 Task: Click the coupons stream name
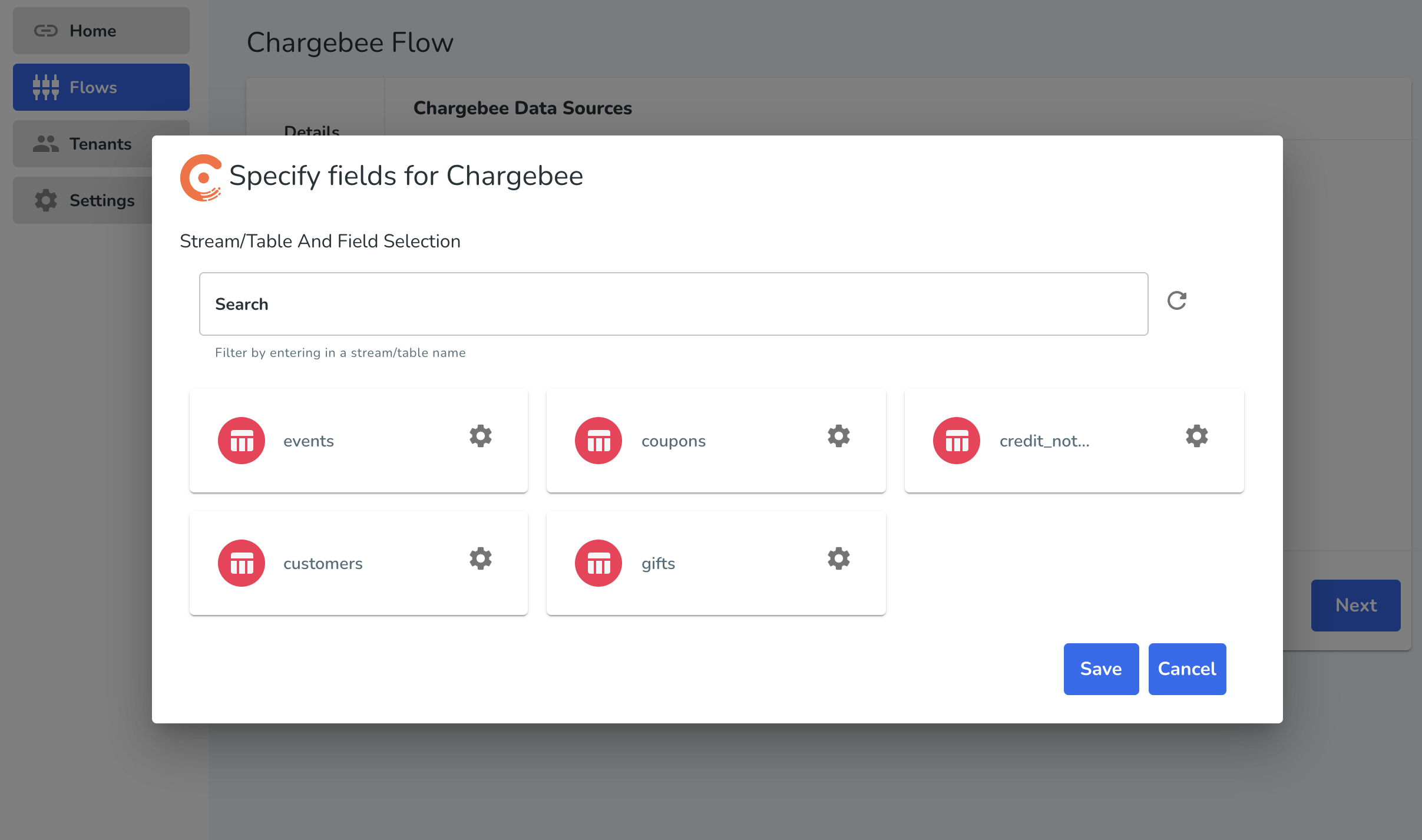point(673,442)
